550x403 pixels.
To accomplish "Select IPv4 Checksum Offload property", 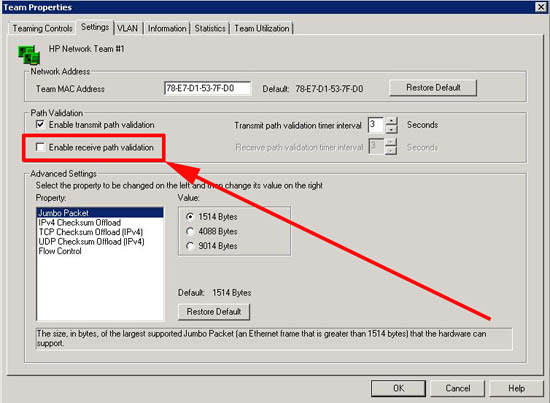I will (x=80, y=223).
